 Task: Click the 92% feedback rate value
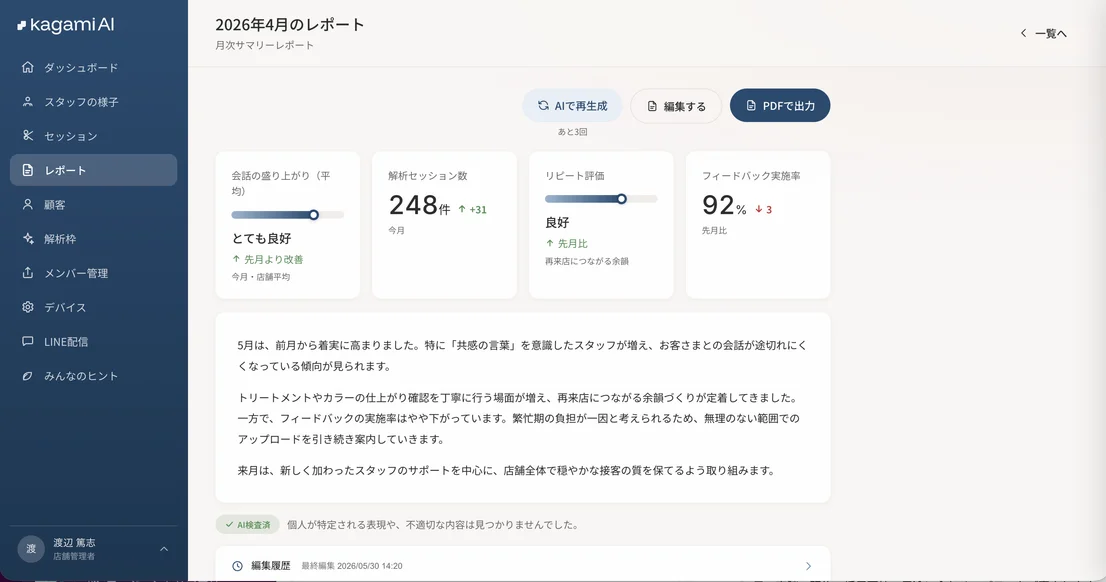724,205
